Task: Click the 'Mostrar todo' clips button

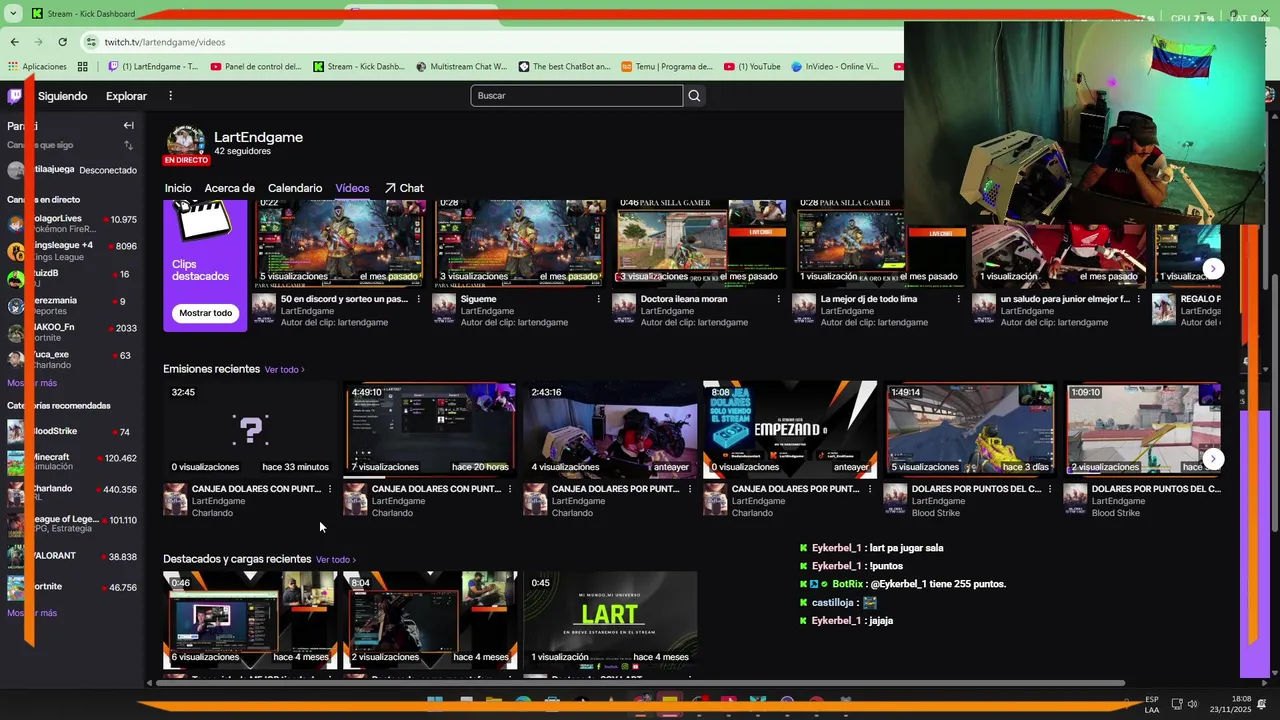Action: pyautogui.click(x=206, y=313)
